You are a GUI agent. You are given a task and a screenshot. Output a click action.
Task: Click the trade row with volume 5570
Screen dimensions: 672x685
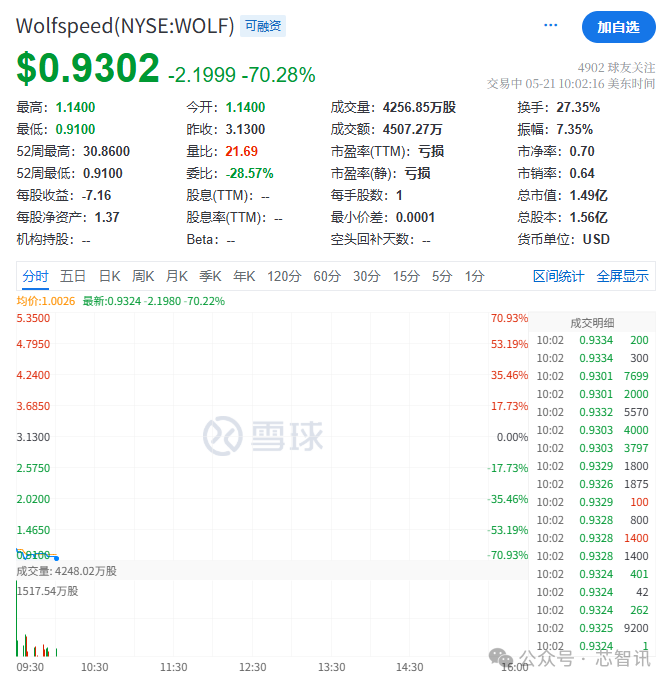592,412
